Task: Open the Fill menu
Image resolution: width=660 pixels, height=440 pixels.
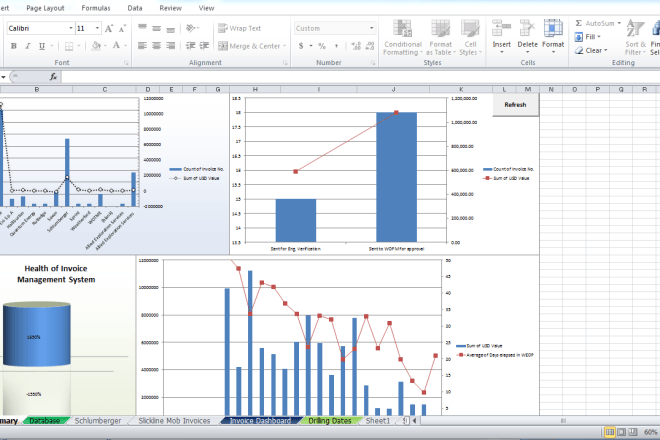Action: coord(588,37)
